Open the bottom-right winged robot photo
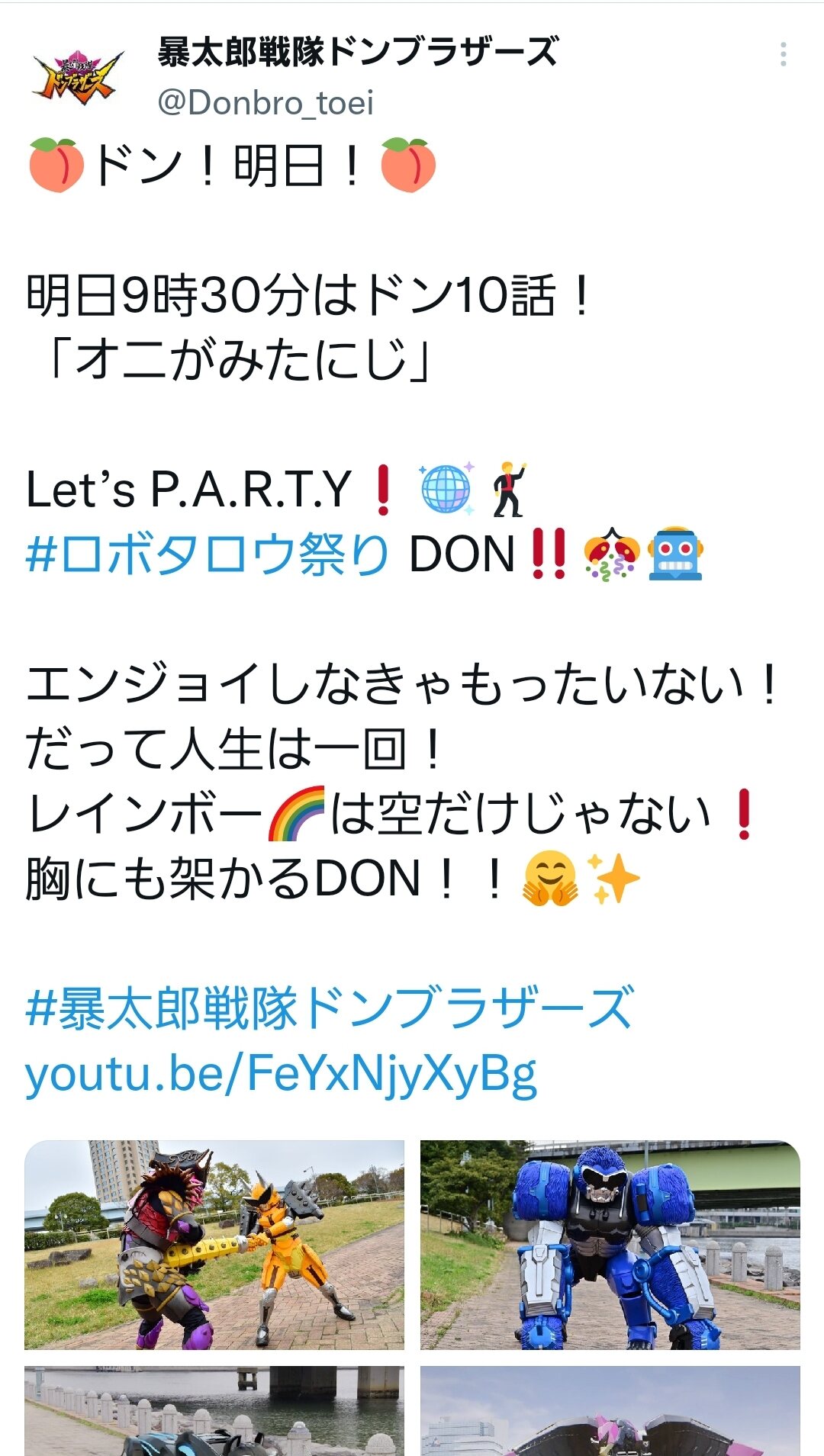The height and width of the screenshot is (1456, 824). (610, 1411)
